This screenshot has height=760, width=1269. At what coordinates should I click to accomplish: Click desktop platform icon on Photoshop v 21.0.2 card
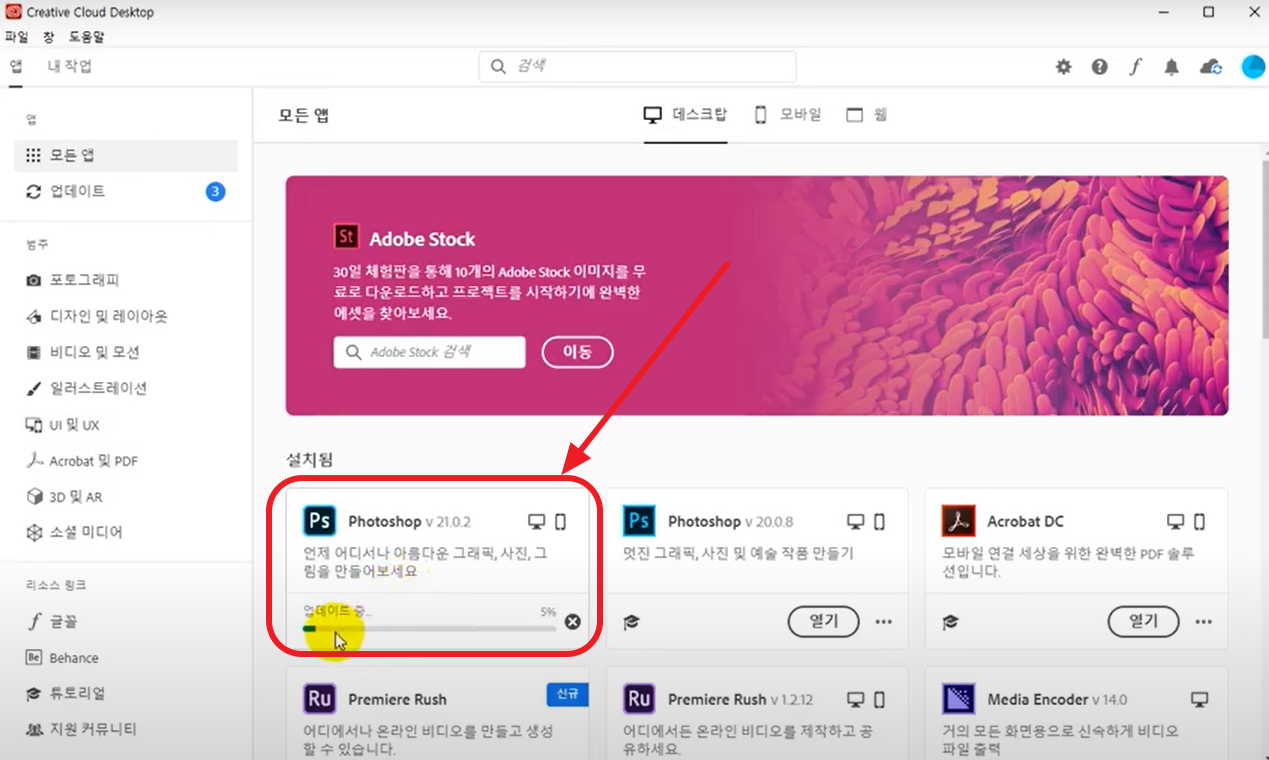[537, 522]
